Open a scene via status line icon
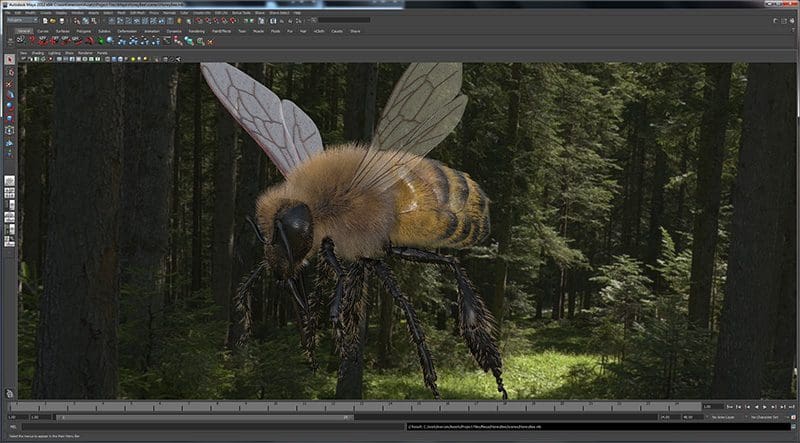Image resolution: width=800 pixels, height=443 pixels. (x=53, y=21)
